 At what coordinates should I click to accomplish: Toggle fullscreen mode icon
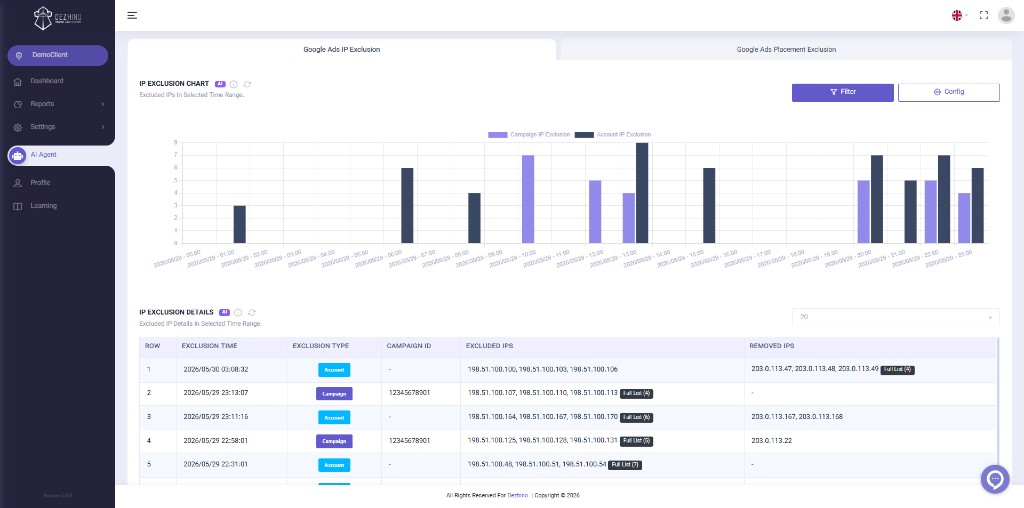984,15
